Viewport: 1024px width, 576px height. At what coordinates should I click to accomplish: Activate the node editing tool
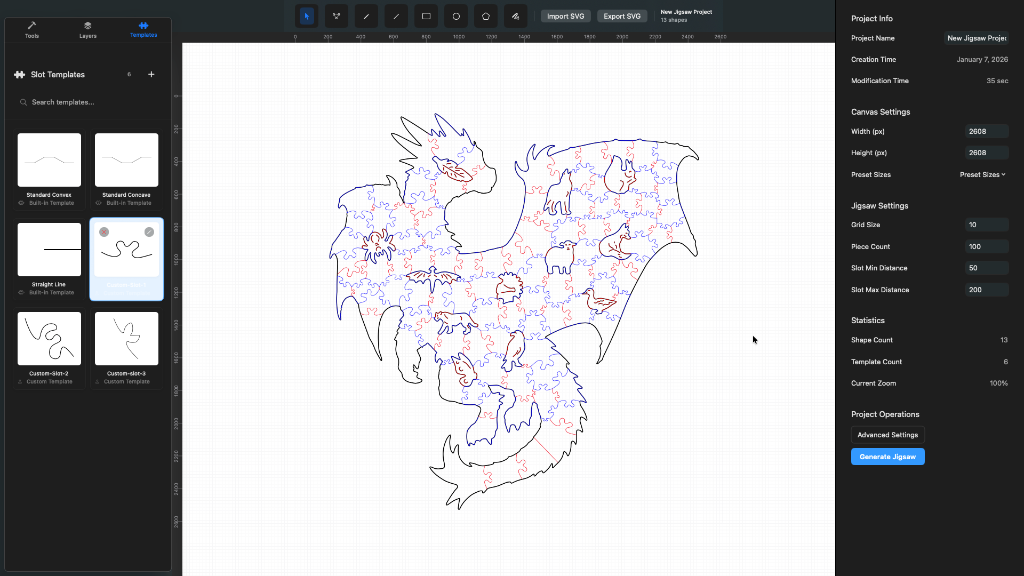336,16
